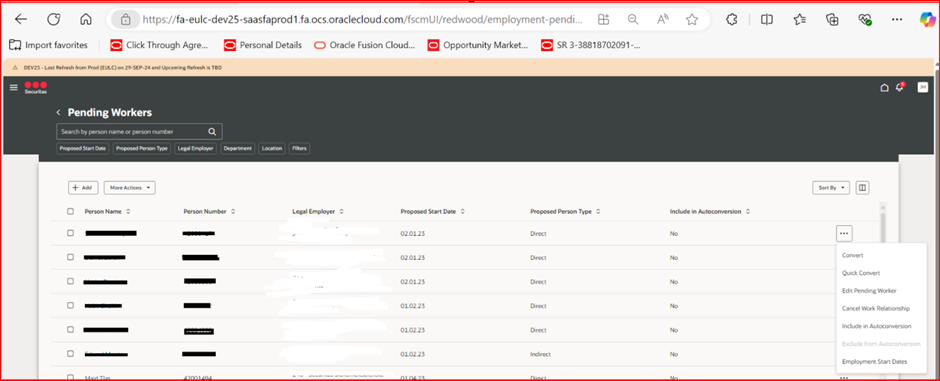Open the zoom magnifier icon in the address bar
The height and width of the screenshot is (381, 940).
633,20
